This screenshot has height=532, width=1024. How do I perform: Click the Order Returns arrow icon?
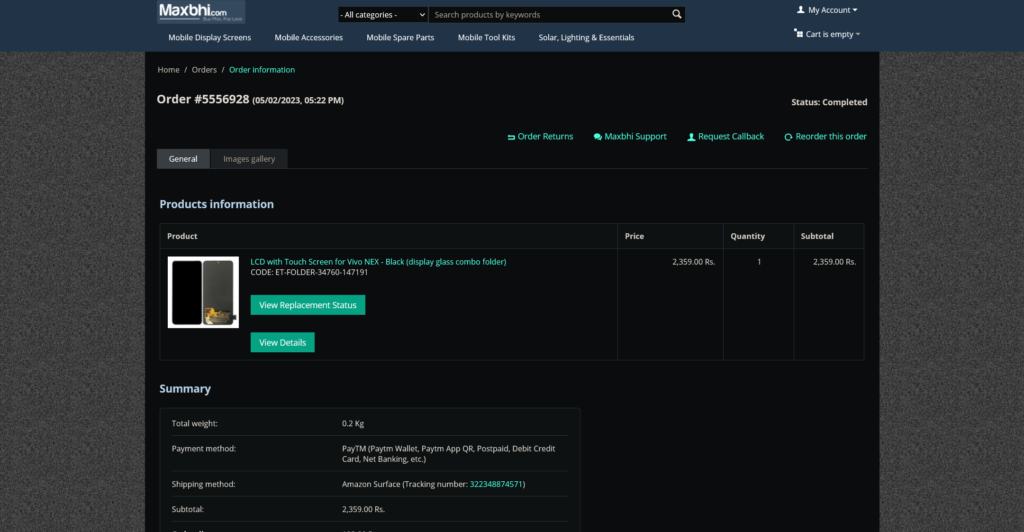[511, 137]
